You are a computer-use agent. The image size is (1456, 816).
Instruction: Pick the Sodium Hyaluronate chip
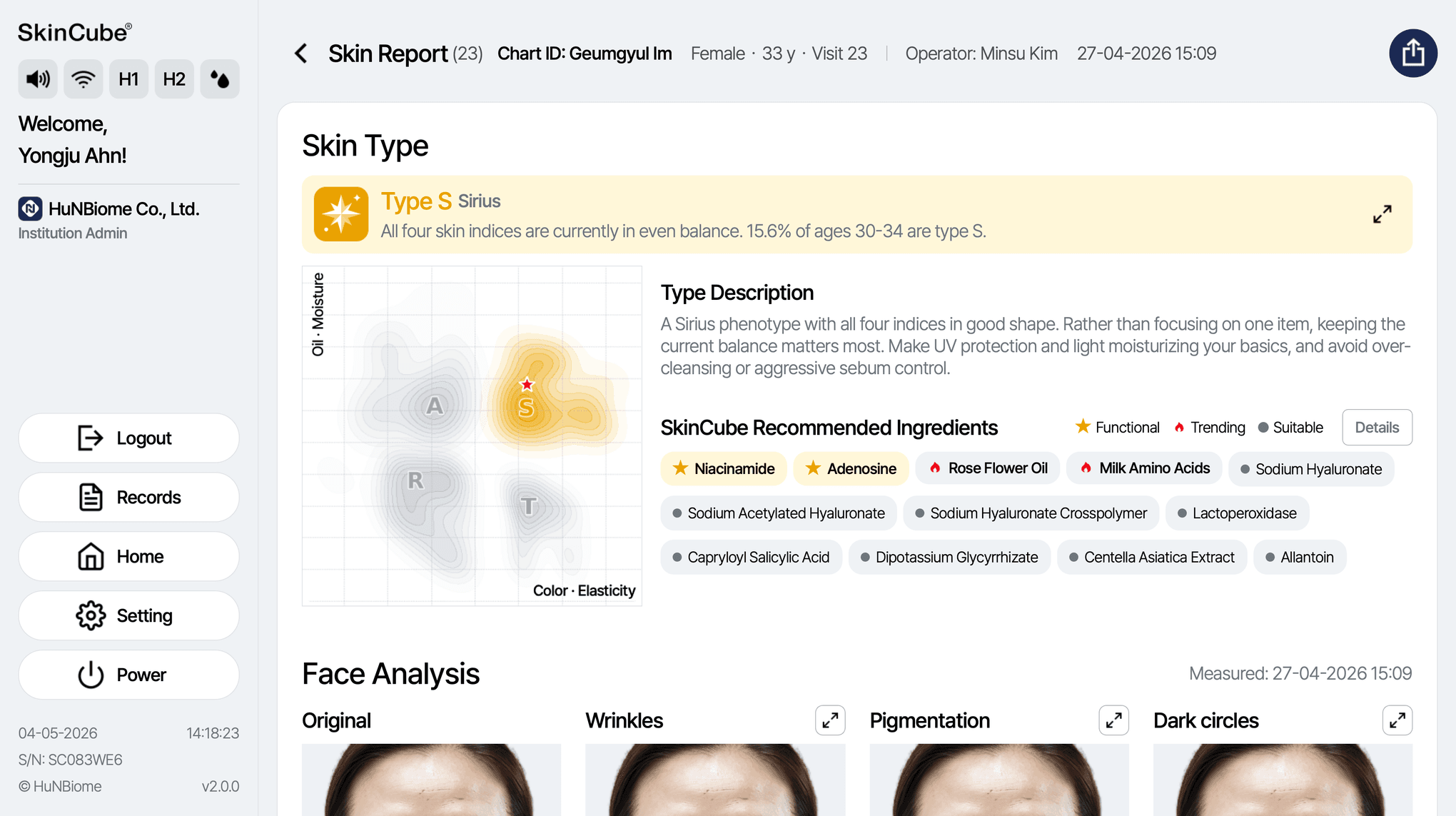pos(1311,469)
